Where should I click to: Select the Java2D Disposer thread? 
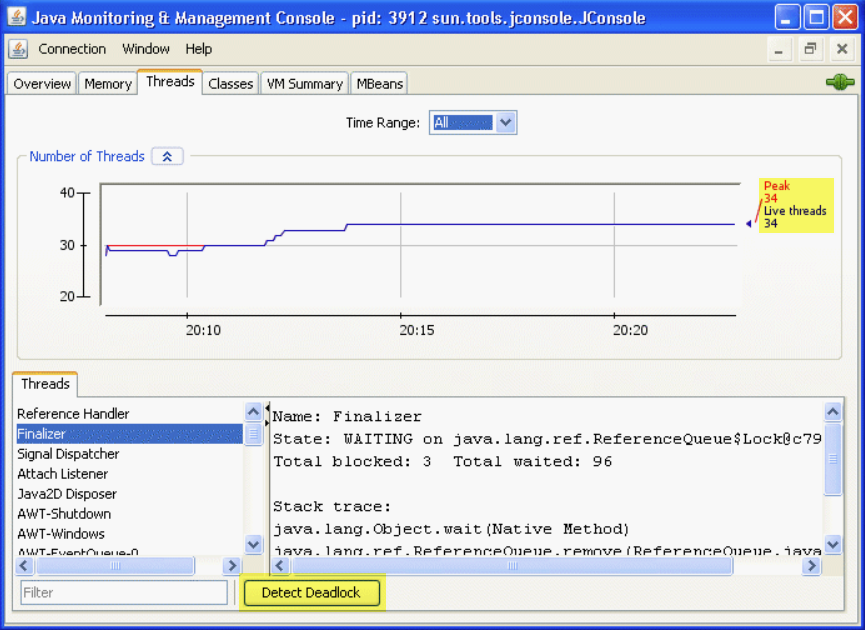[67, 494]
